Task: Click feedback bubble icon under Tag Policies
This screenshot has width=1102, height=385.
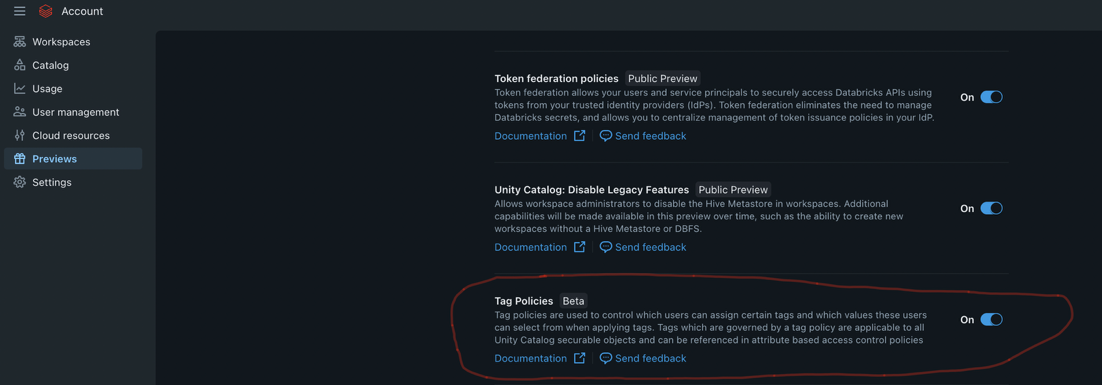Action: coord(606,358)
